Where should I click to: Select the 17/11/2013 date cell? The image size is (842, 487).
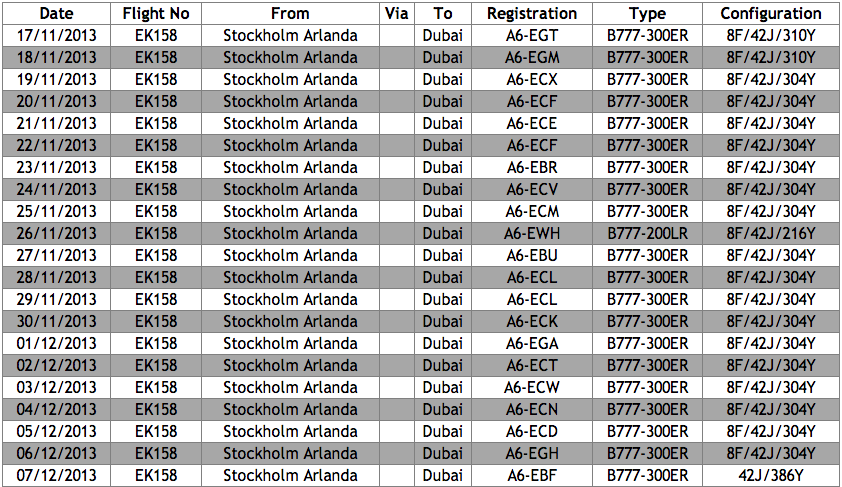click(x=57, y=36)
